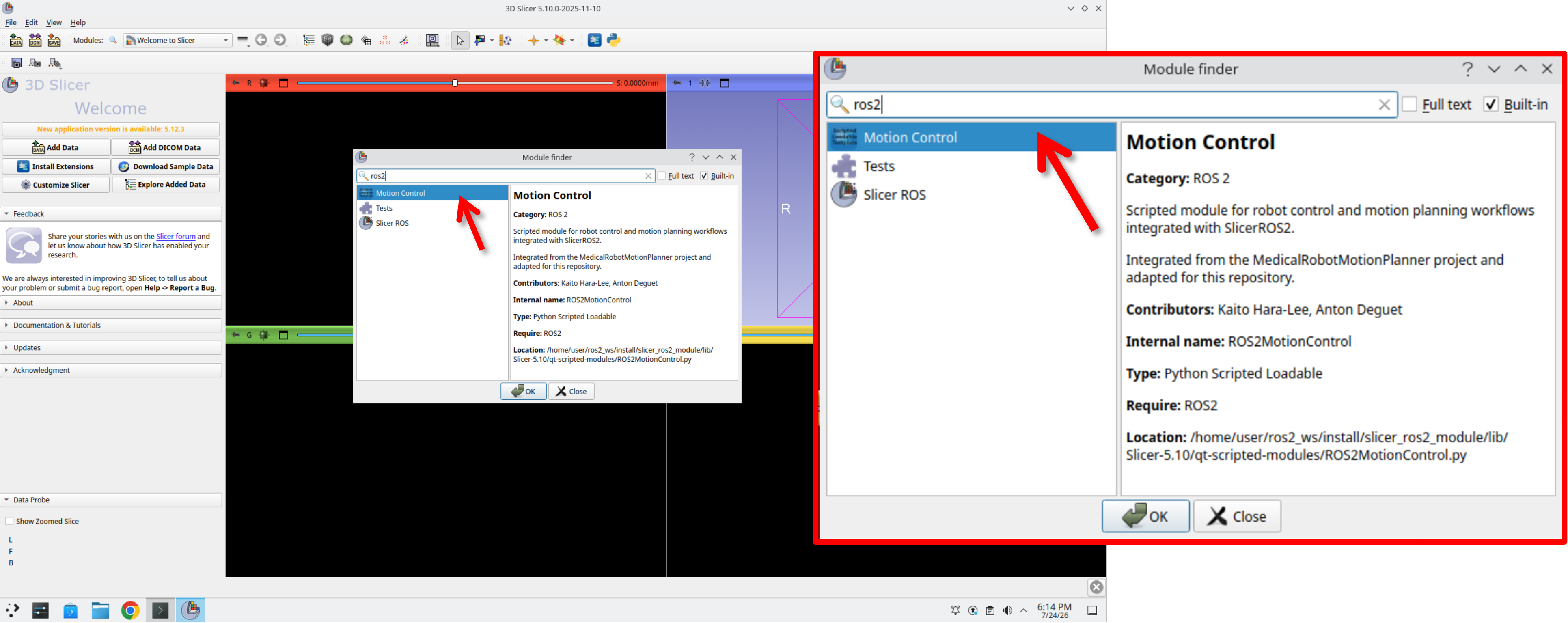Select Slicer ROS in the smaller Module finder list

[392, 223]
